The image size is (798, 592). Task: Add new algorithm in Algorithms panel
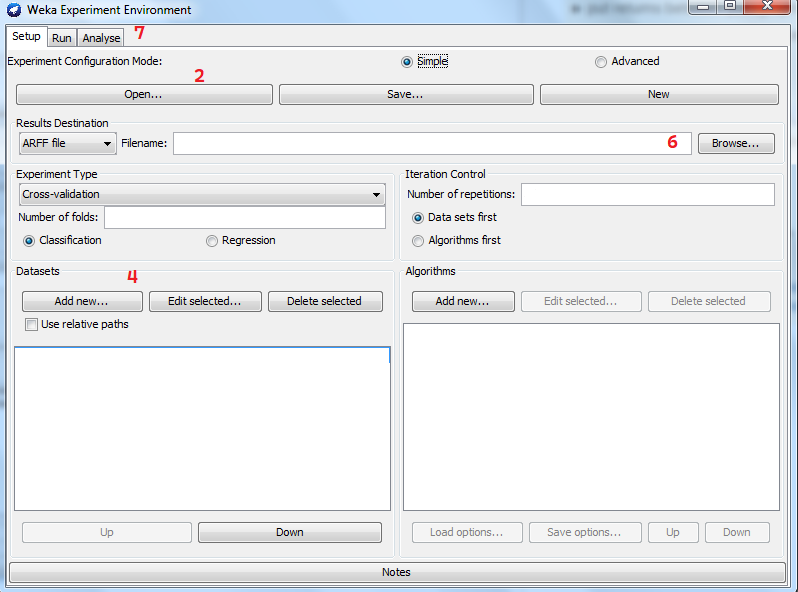463,301
